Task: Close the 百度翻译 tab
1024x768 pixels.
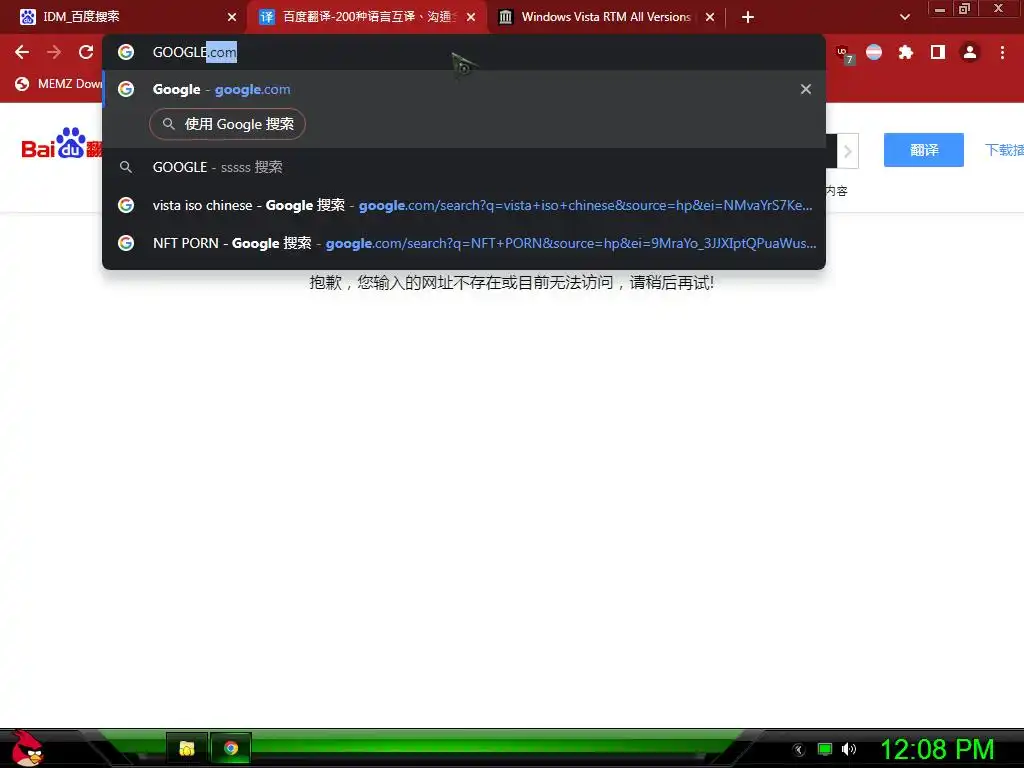Action: click(471, 17)
